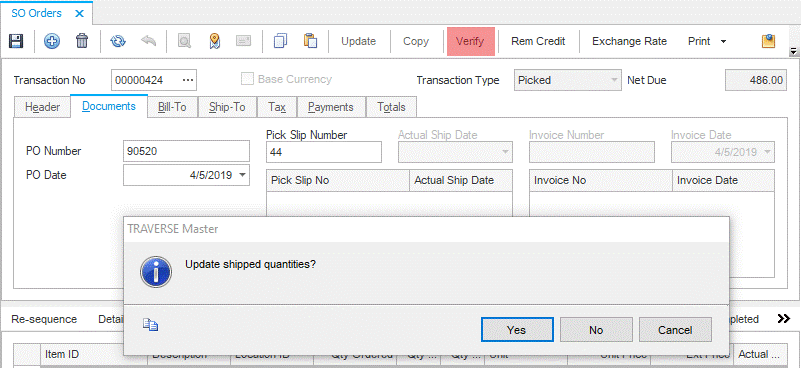Click the Actual column header in the grid
The image size is (801, 368).
[759, 355]
